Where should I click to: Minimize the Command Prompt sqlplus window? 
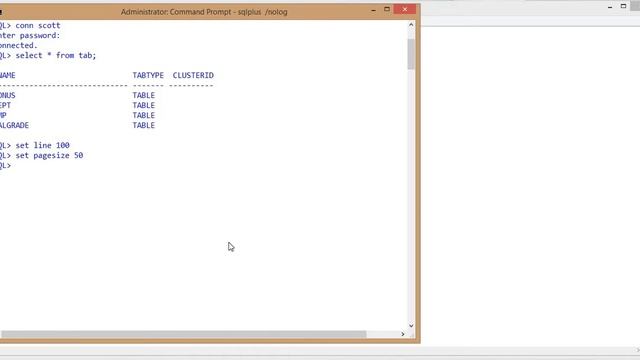(x=373, y=10)
